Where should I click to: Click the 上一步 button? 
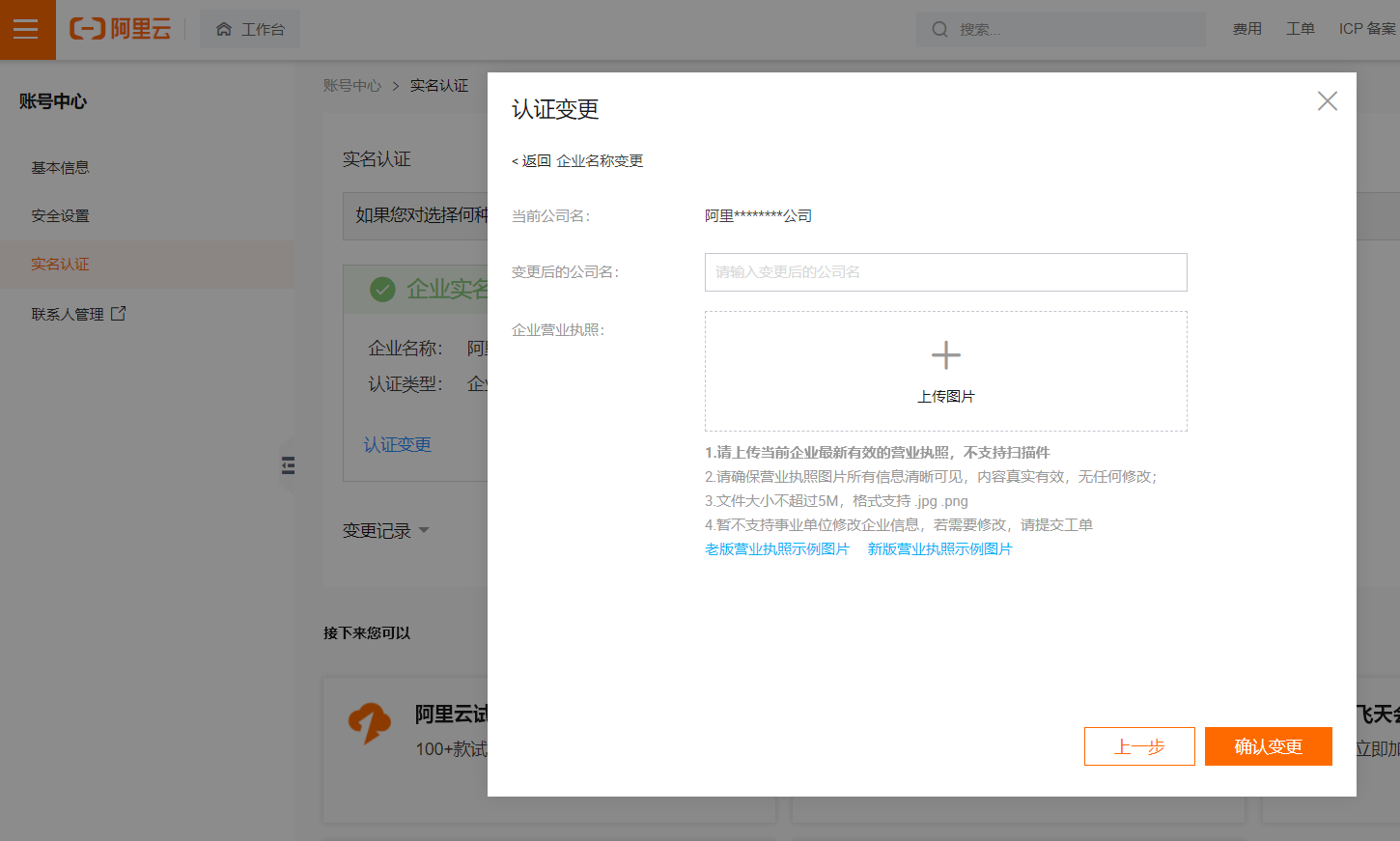pos(1139,746)
